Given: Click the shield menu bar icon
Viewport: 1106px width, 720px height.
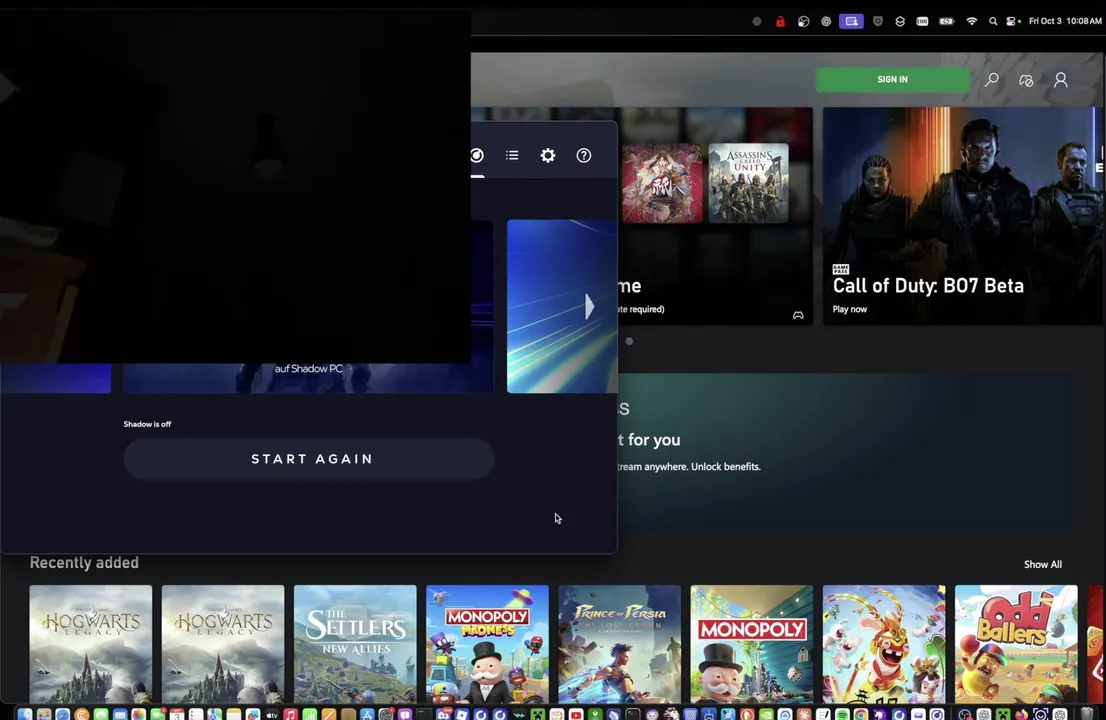Looking at the screenshot, I should pyautogui.click(x=877, y=21).
